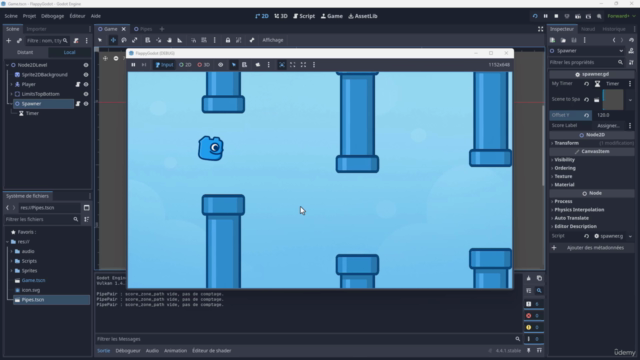Toggle visibility of Node2DLevel
Image resolution: width=640 pixels, height=360 pixels.
(86, 65)
